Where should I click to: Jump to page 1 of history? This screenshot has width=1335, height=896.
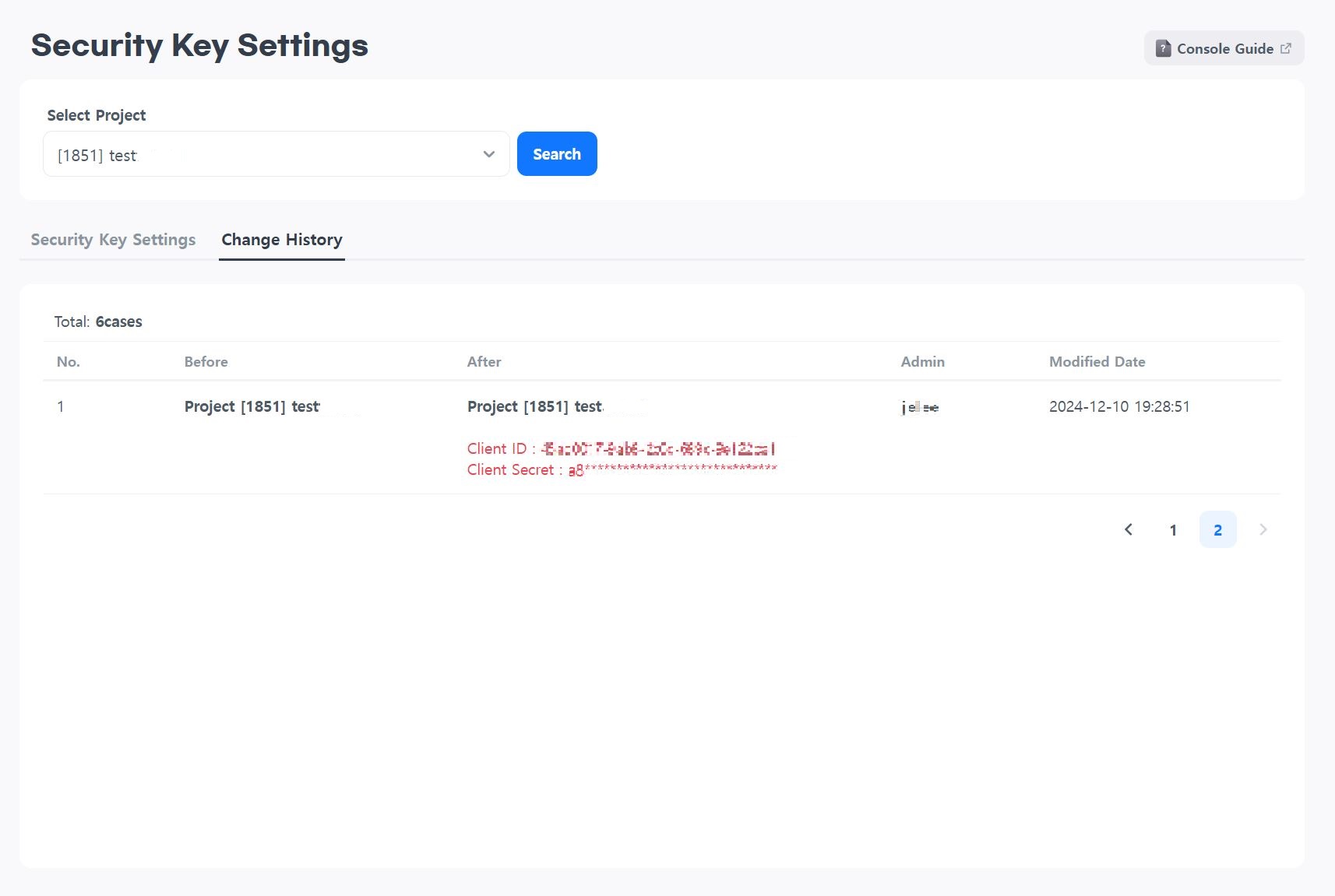pyautogui.click(x=1173, y=530)
